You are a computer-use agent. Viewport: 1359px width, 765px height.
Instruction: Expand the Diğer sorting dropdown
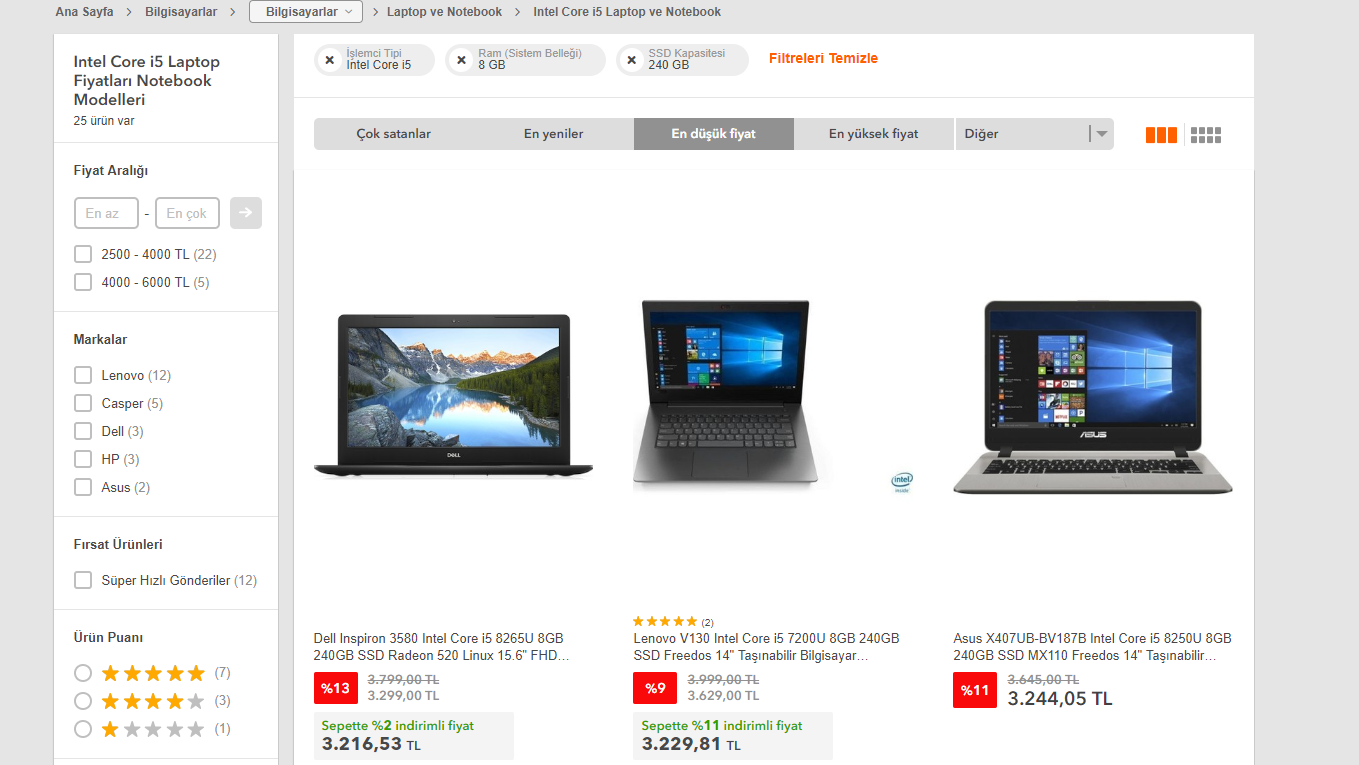(1034, 134)
